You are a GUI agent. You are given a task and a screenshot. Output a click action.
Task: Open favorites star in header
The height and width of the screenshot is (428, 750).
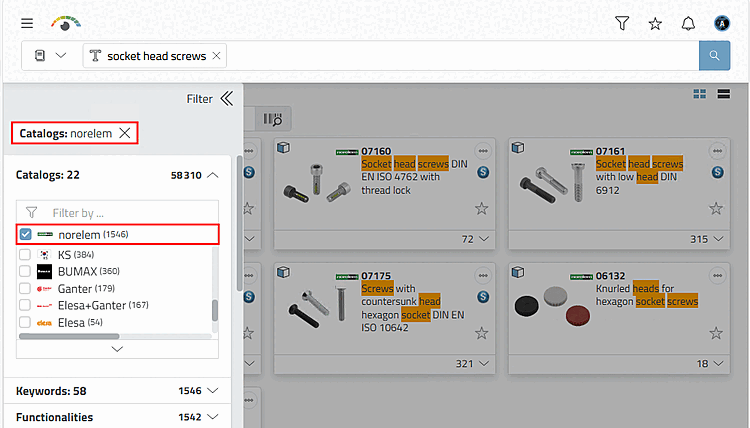(x=655, y=23)
